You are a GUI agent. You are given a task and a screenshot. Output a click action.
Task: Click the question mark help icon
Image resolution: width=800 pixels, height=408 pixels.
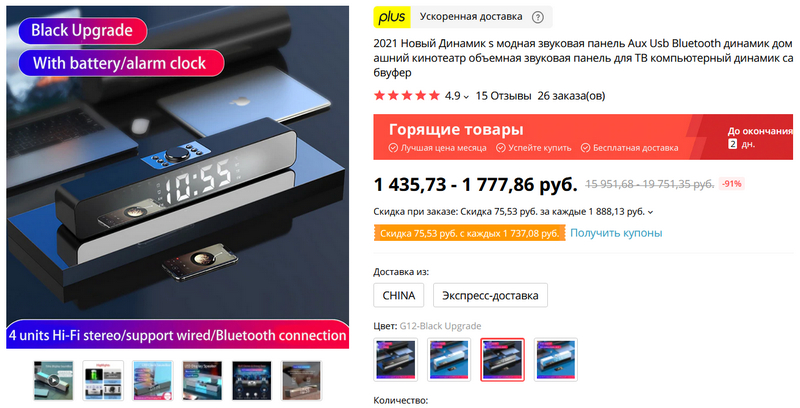[x=537, y=17]
